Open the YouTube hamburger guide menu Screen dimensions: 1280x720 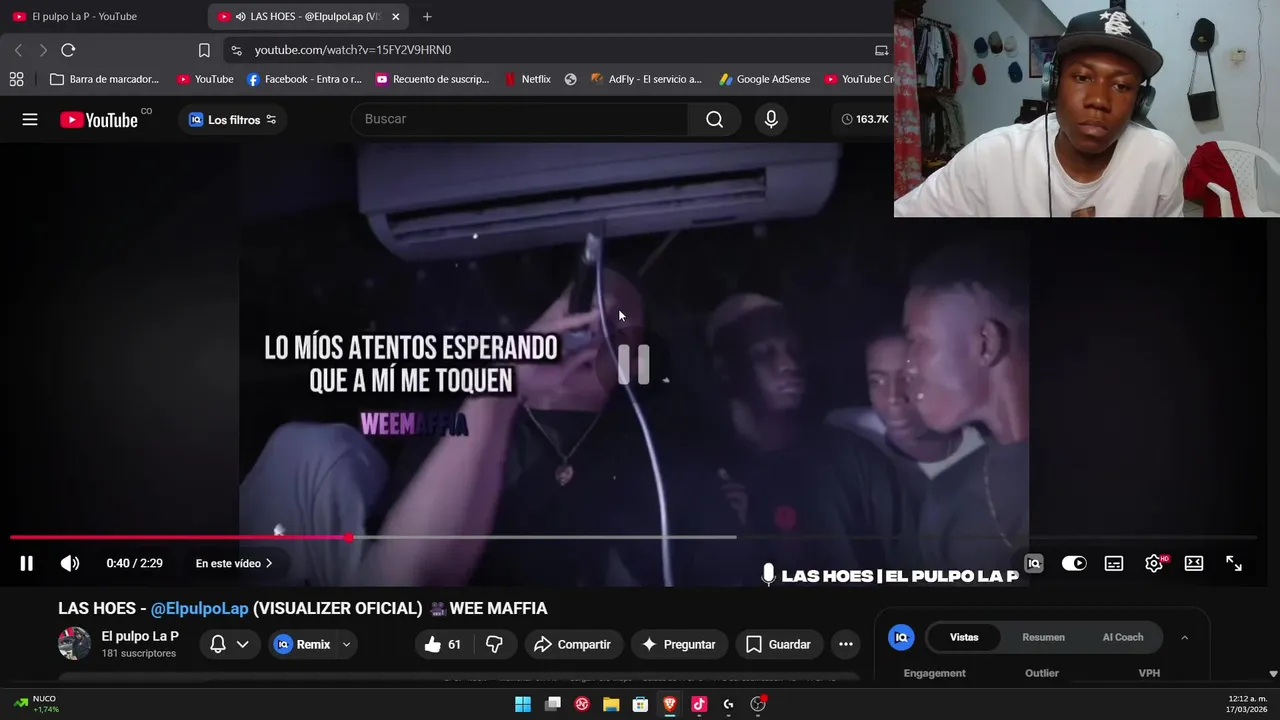click(30, 119)
